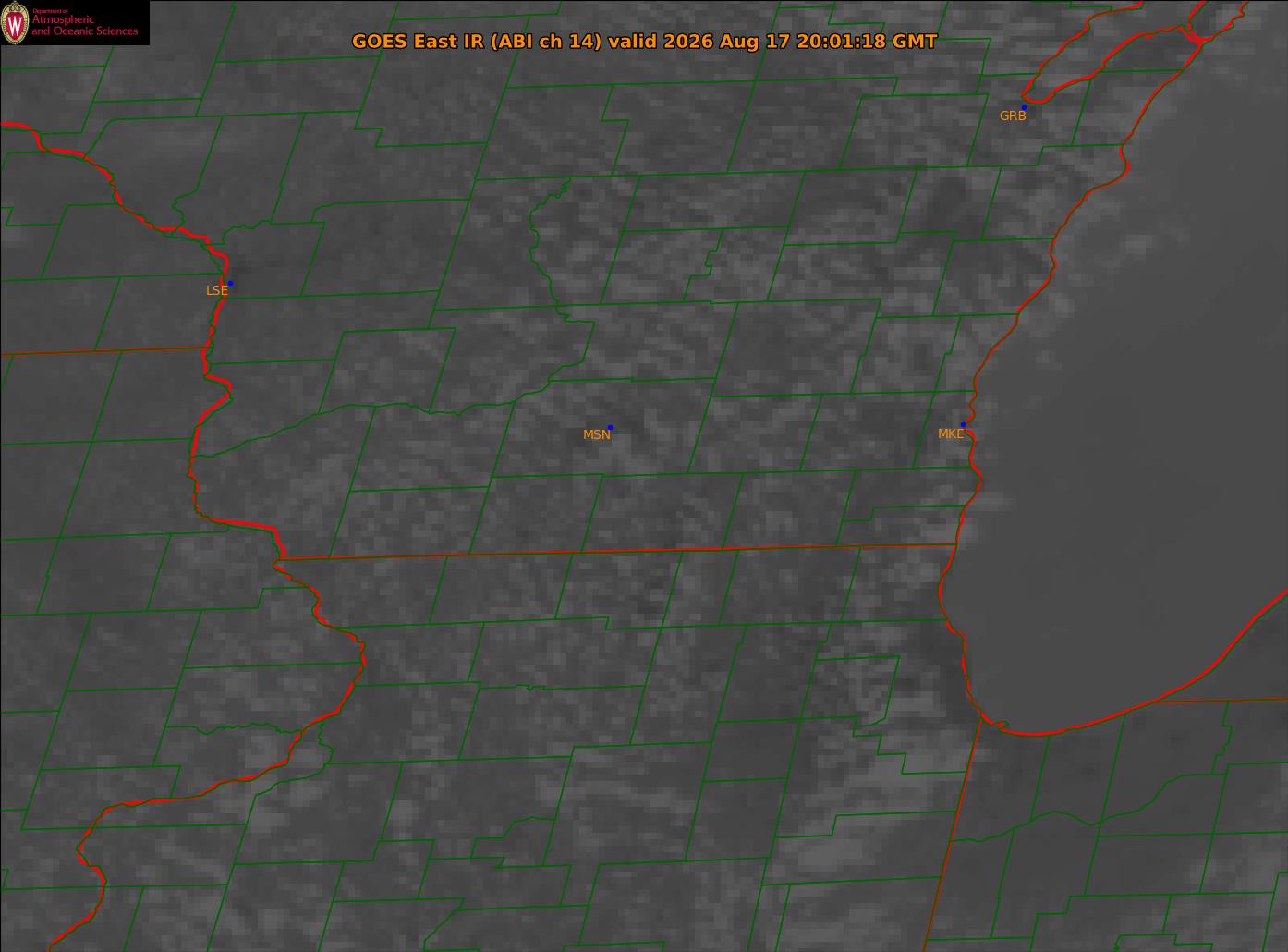1288x952 pixels.
Task: Click the blue MKE station dot
Action: (963, 424)
